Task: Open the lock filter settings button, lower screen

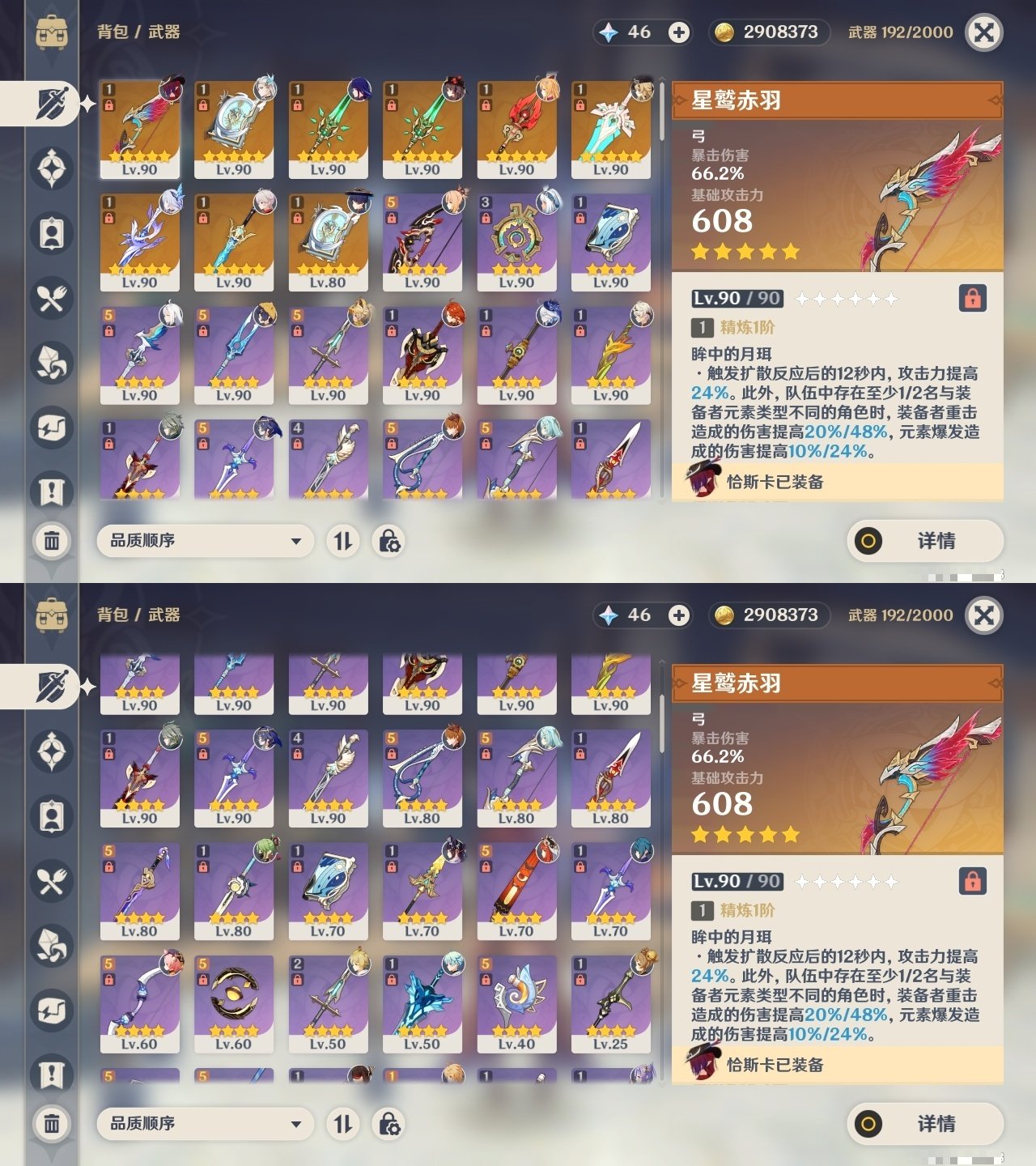Action: (x=388, y=1124)
